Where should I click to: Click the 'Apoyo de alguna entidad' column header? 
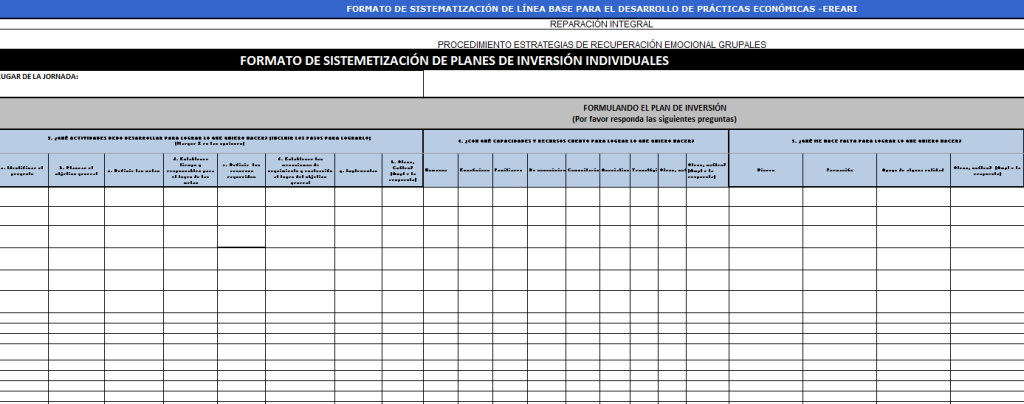[x=913, y=170]
